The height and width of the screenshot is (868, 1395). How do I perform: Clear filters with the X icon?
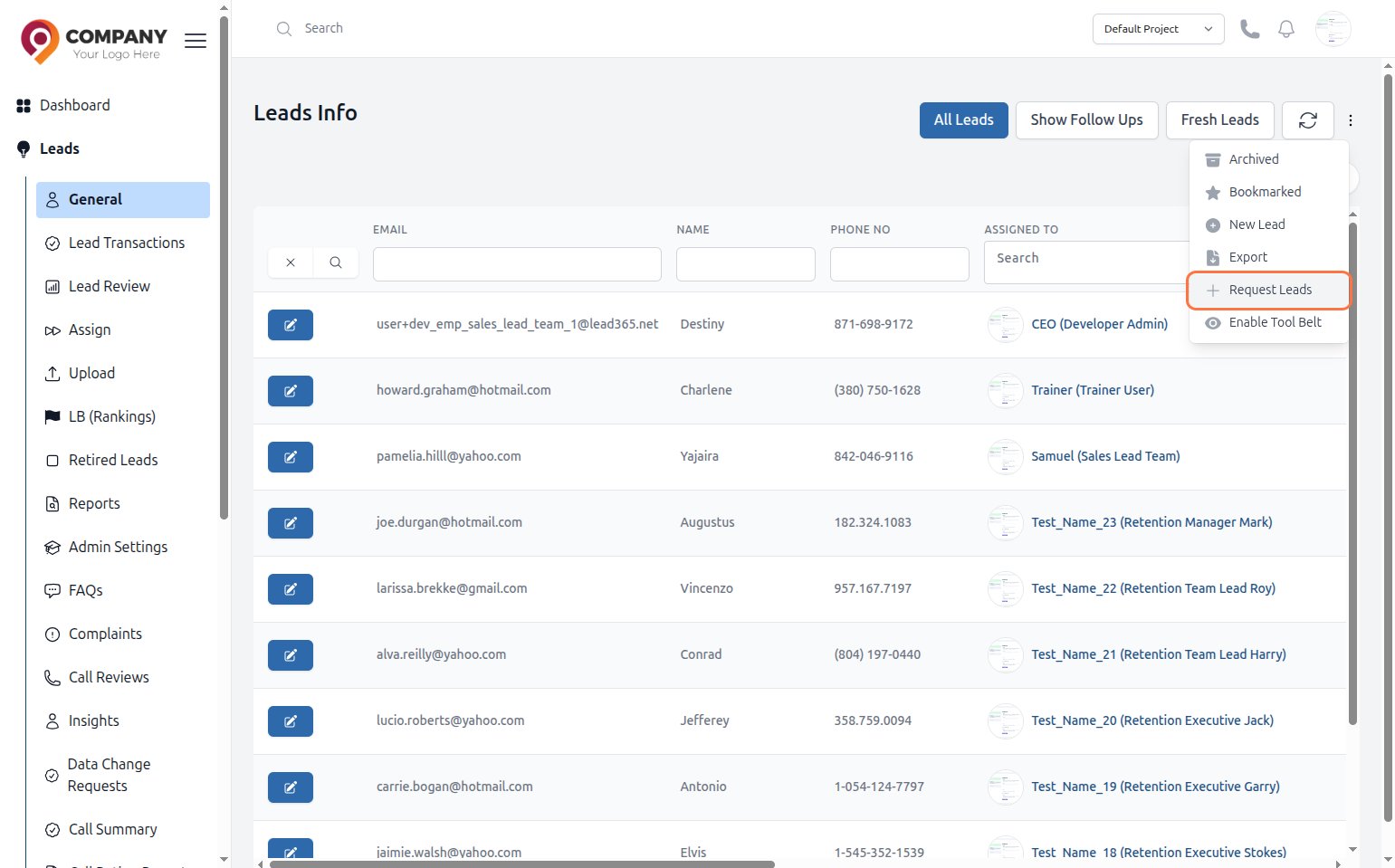pyautogui.click(x=291, y=262)
